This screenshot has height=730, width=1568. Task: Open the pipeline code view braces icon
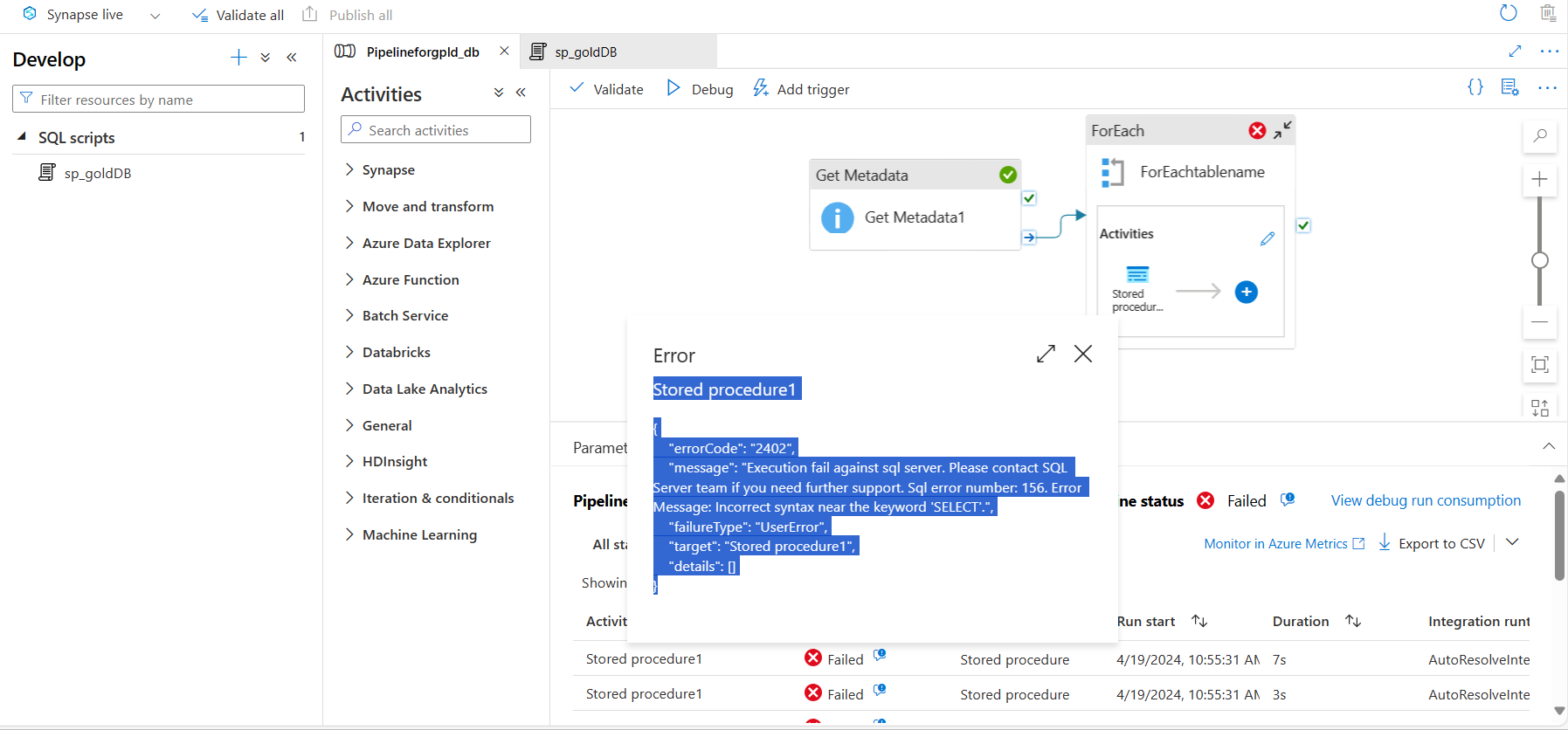pyautogui.click(x=1475, y=87)
